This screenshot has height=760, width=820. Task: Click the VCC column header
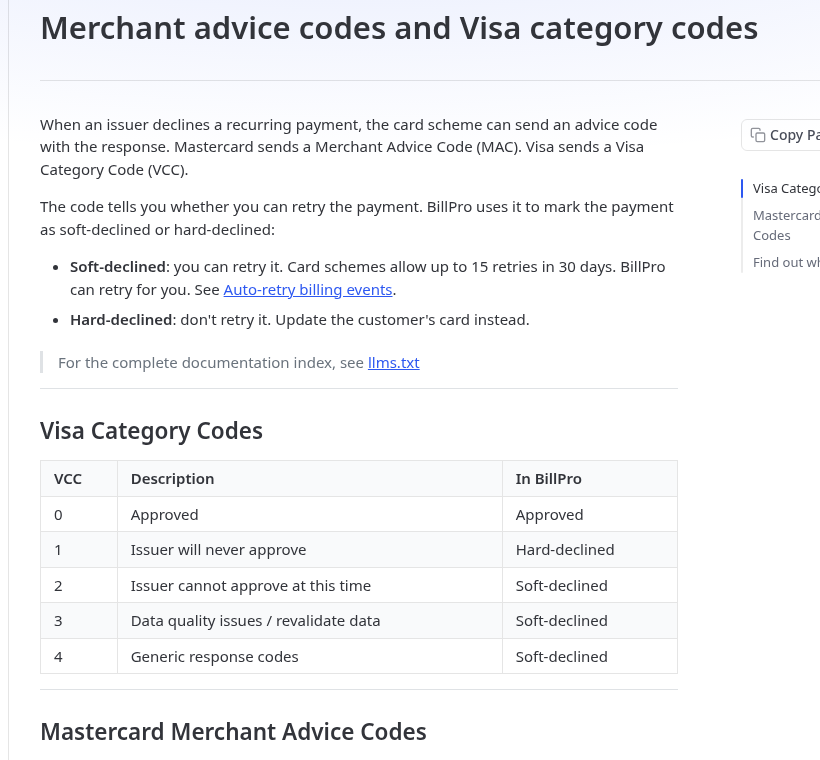click(x=67, y=479)
